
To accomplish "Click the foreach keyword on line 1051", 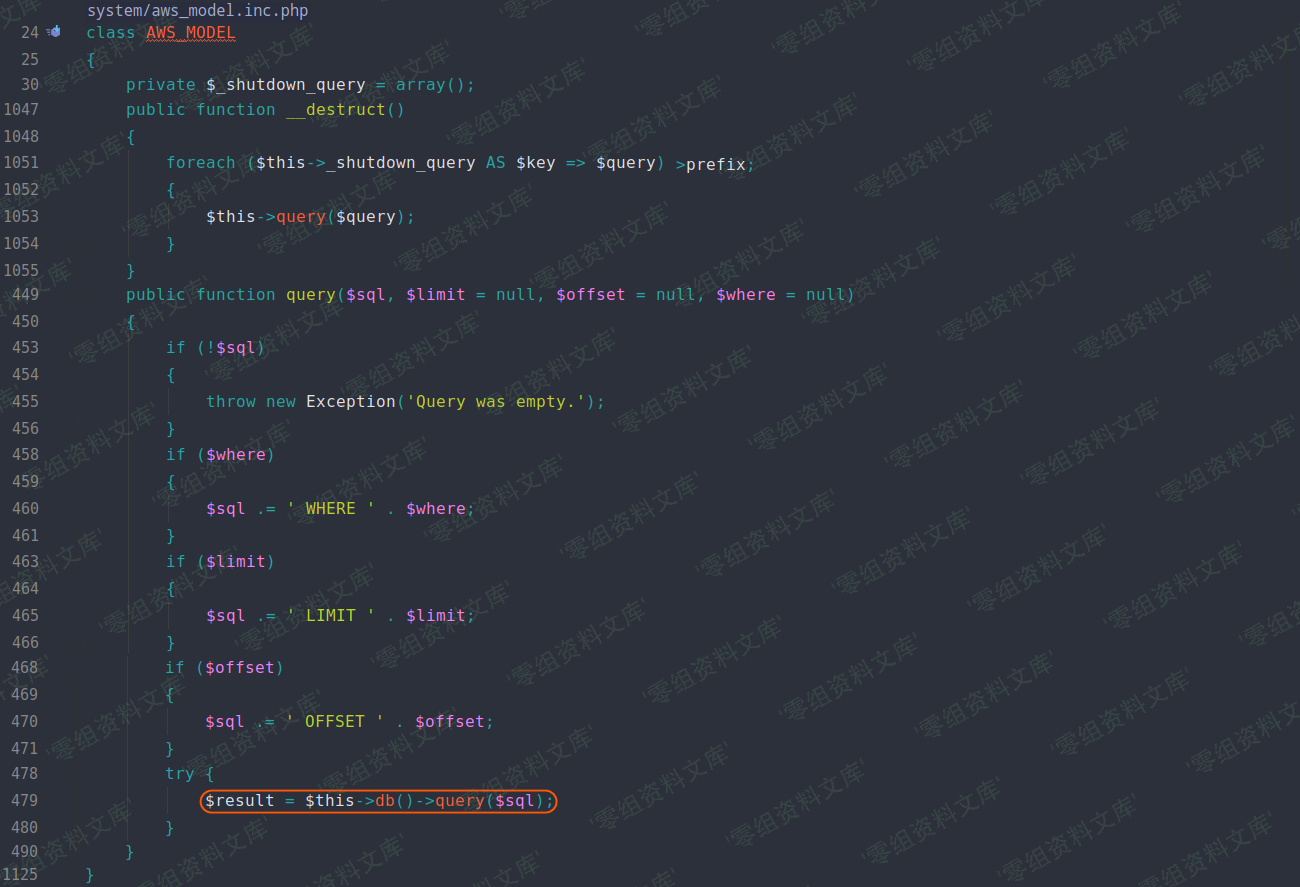I will click(x=200, y=162).
